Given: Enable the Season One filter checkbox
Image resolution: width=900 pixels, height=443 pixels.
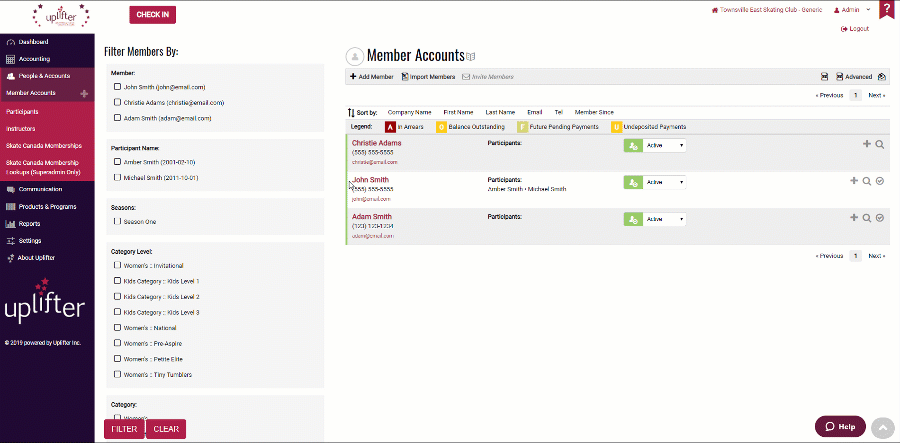Looking at the screenshot, I should [117, 221].
